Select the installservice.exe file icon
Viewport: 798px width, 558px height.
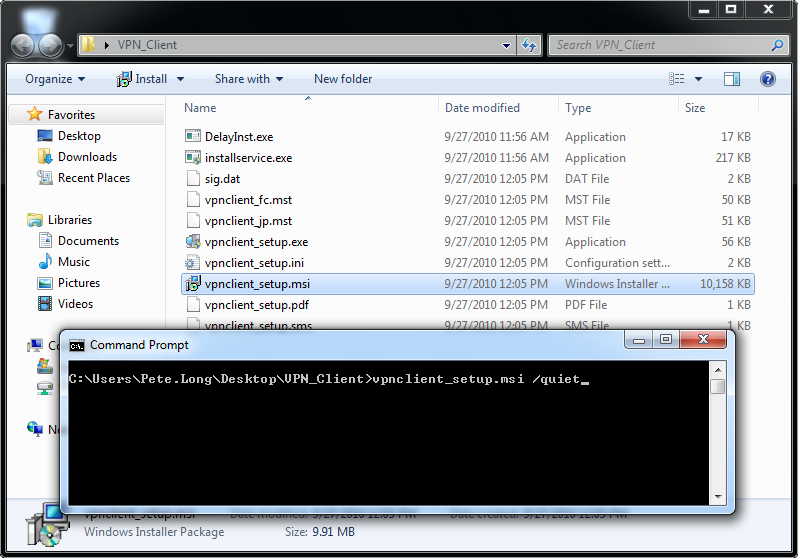click(x=193, y=157)
